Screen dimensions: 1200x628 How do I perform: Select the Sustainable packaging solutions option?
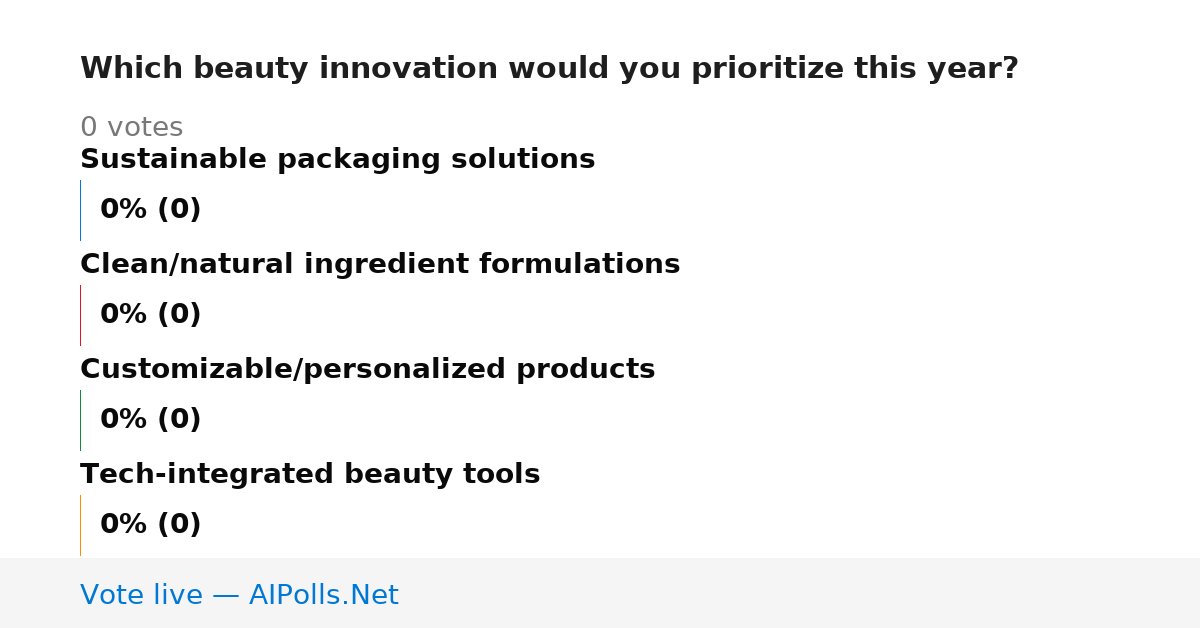(337, 159)
